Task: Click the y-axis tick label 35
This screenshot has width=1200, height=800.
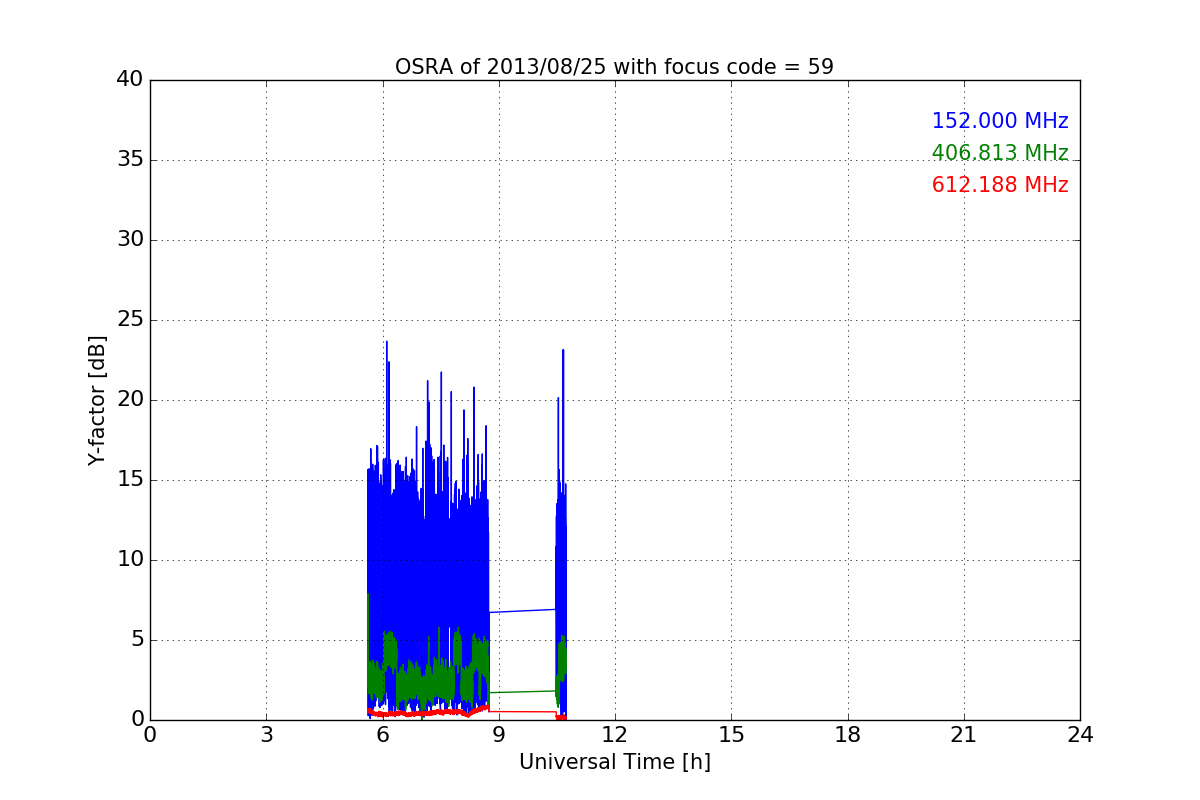Action: (130, 160)
